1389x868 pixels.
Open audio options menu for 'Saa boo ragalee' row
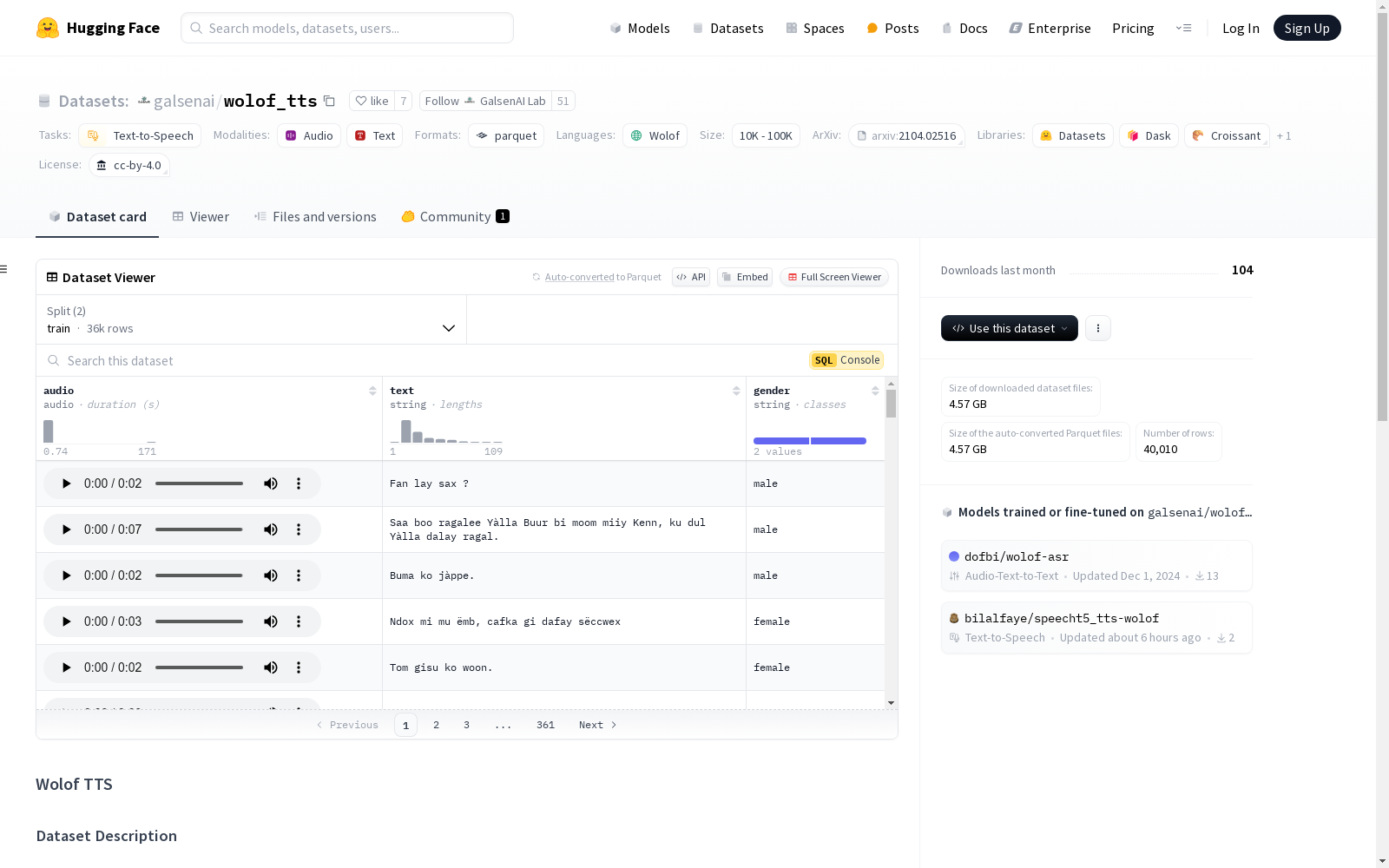(299, 529)
